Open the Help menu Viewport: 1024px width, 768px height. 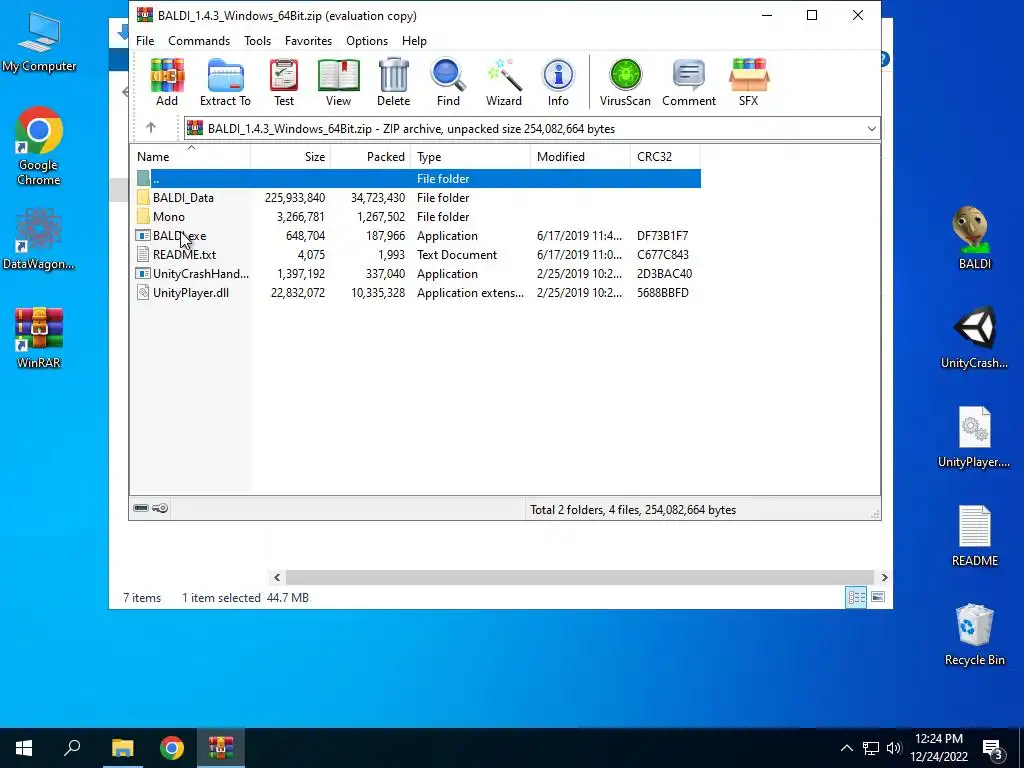(414, 40)
